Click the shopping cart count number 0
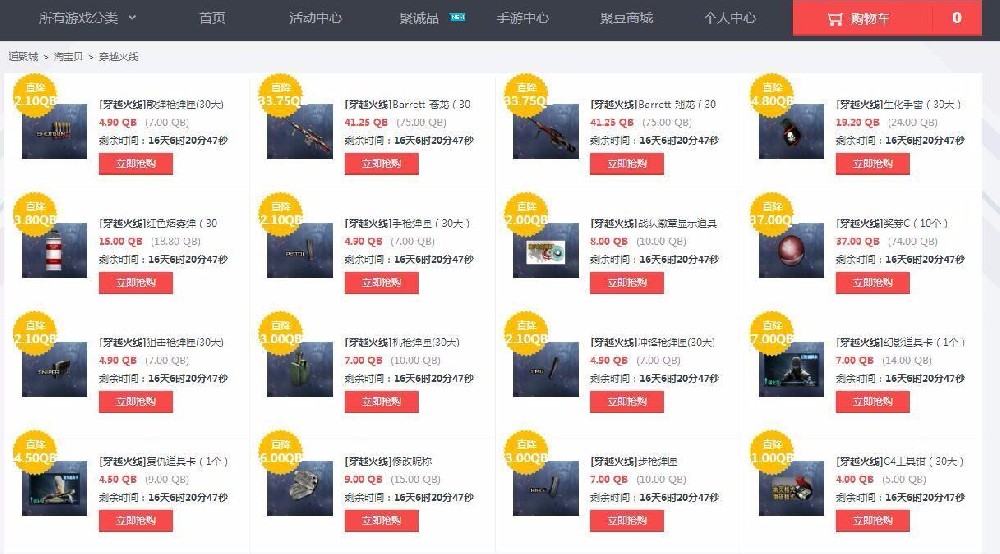 957,18
